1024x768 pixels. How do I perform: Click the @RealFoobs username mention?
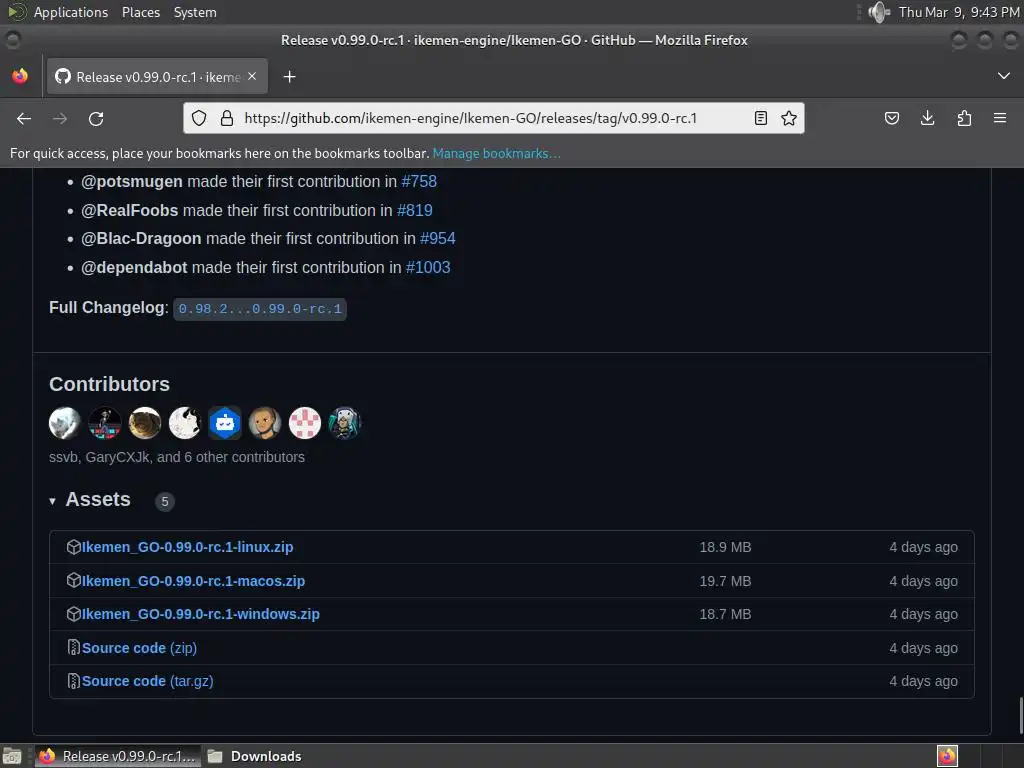tap(129, 210)
